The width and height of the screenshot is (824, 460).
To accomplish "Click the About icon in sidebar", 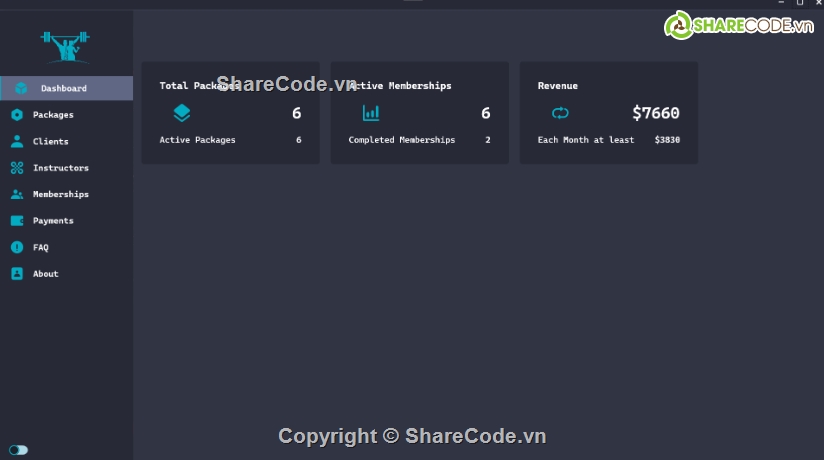I will coord(17,274).
